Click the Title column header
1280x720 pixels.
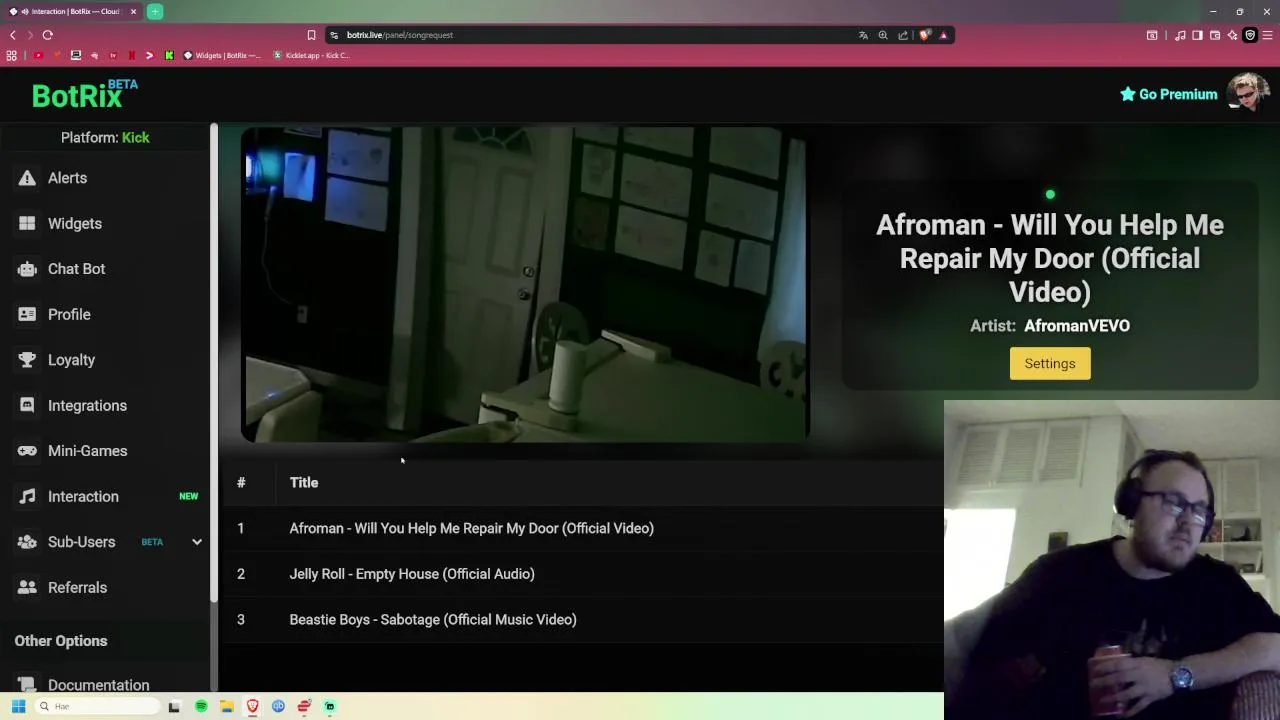click(304, 483)
